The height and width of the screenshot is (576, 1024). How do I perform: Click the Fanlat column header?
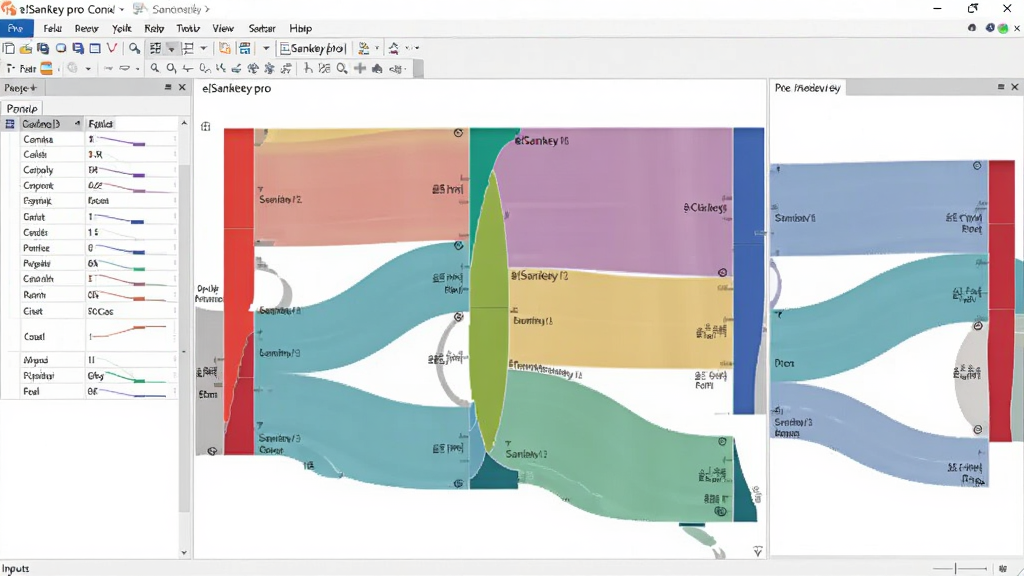101,123
